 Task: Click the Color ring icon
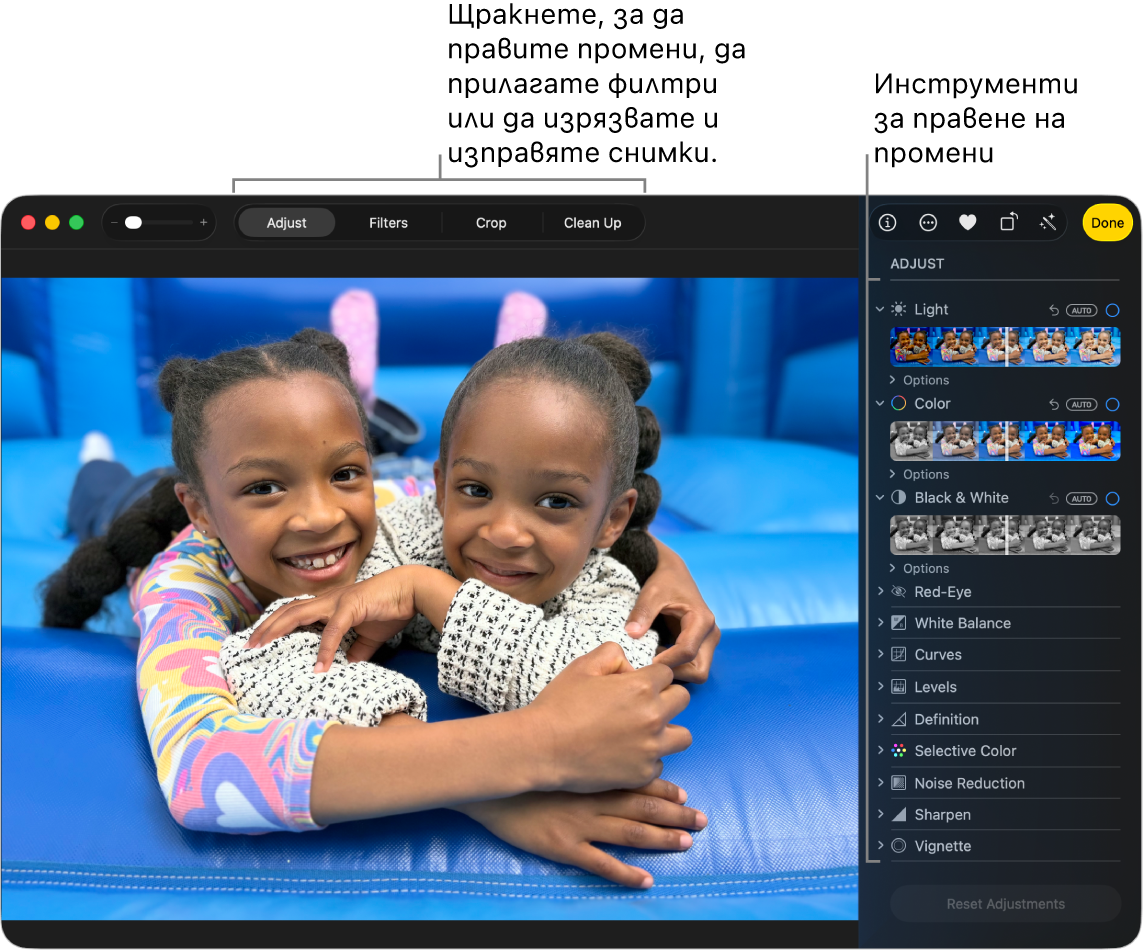point(900,404)
